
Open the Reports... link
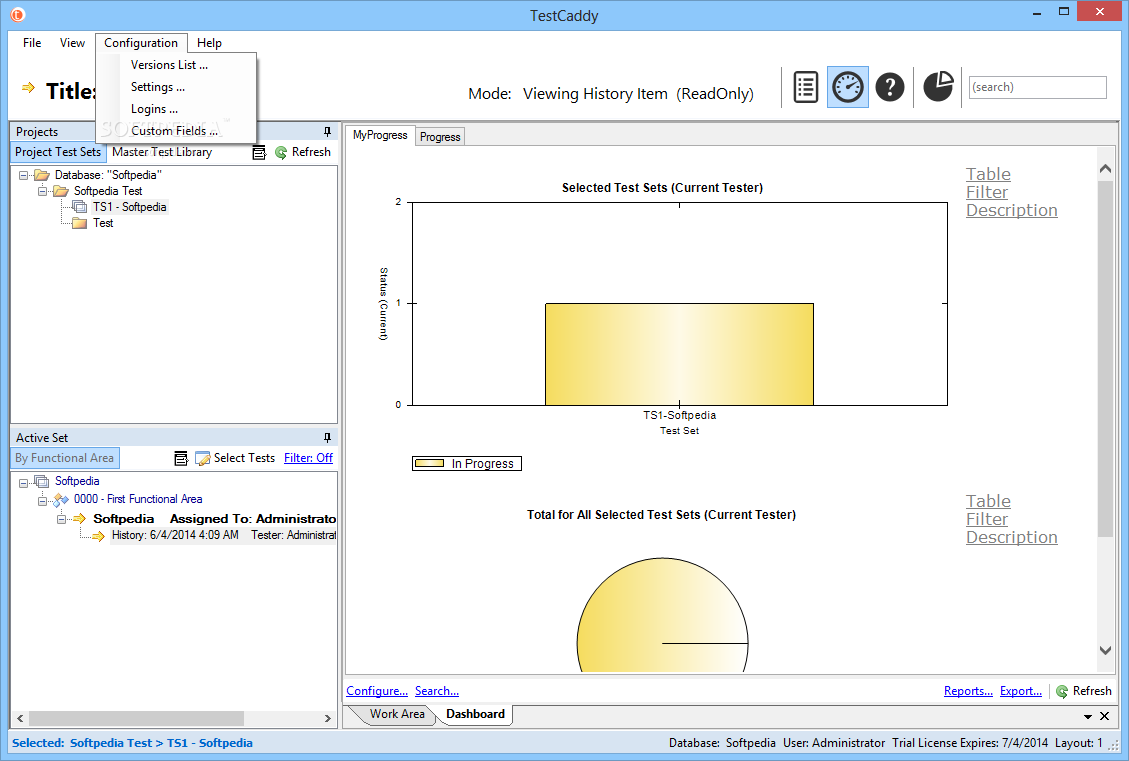pyautogui.click(x=968, y=691)
